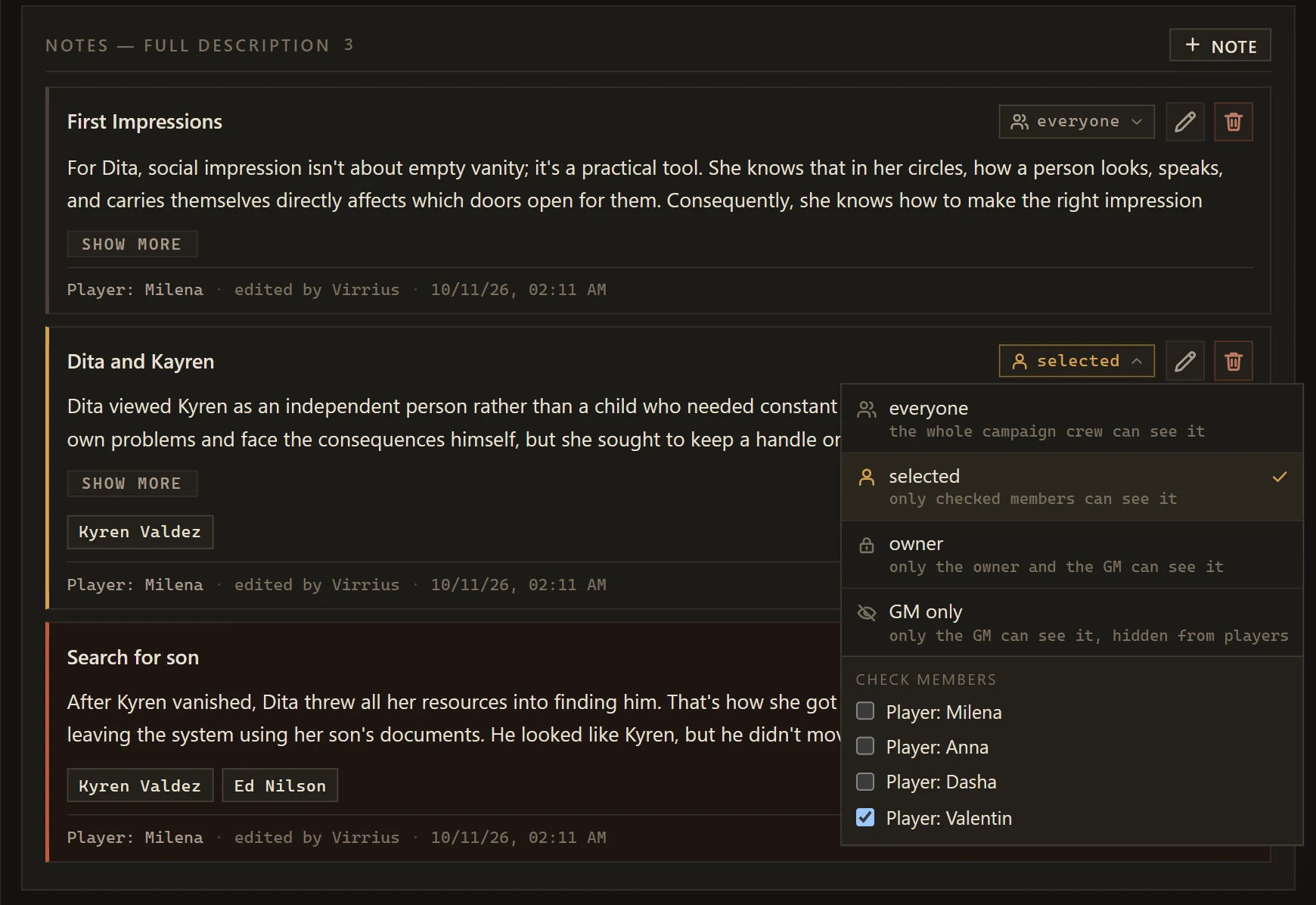1316x905 pixels.
Task: Click the crossed-eye icon beside GM only
Action: [867, 612]
